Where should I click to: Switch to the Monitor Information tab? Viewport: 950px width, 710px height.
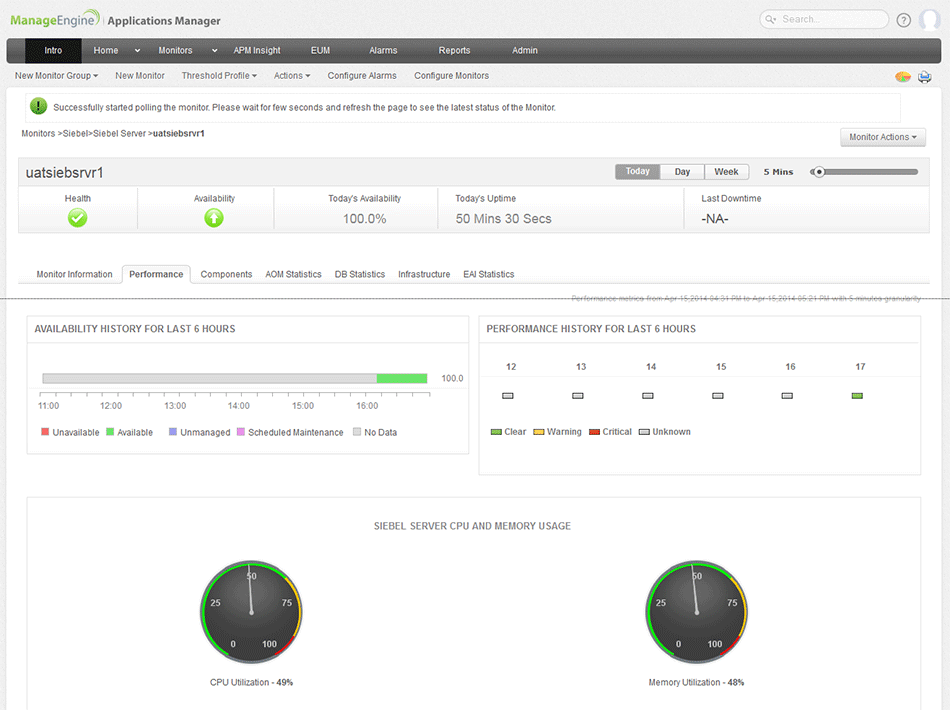point(75,274)
